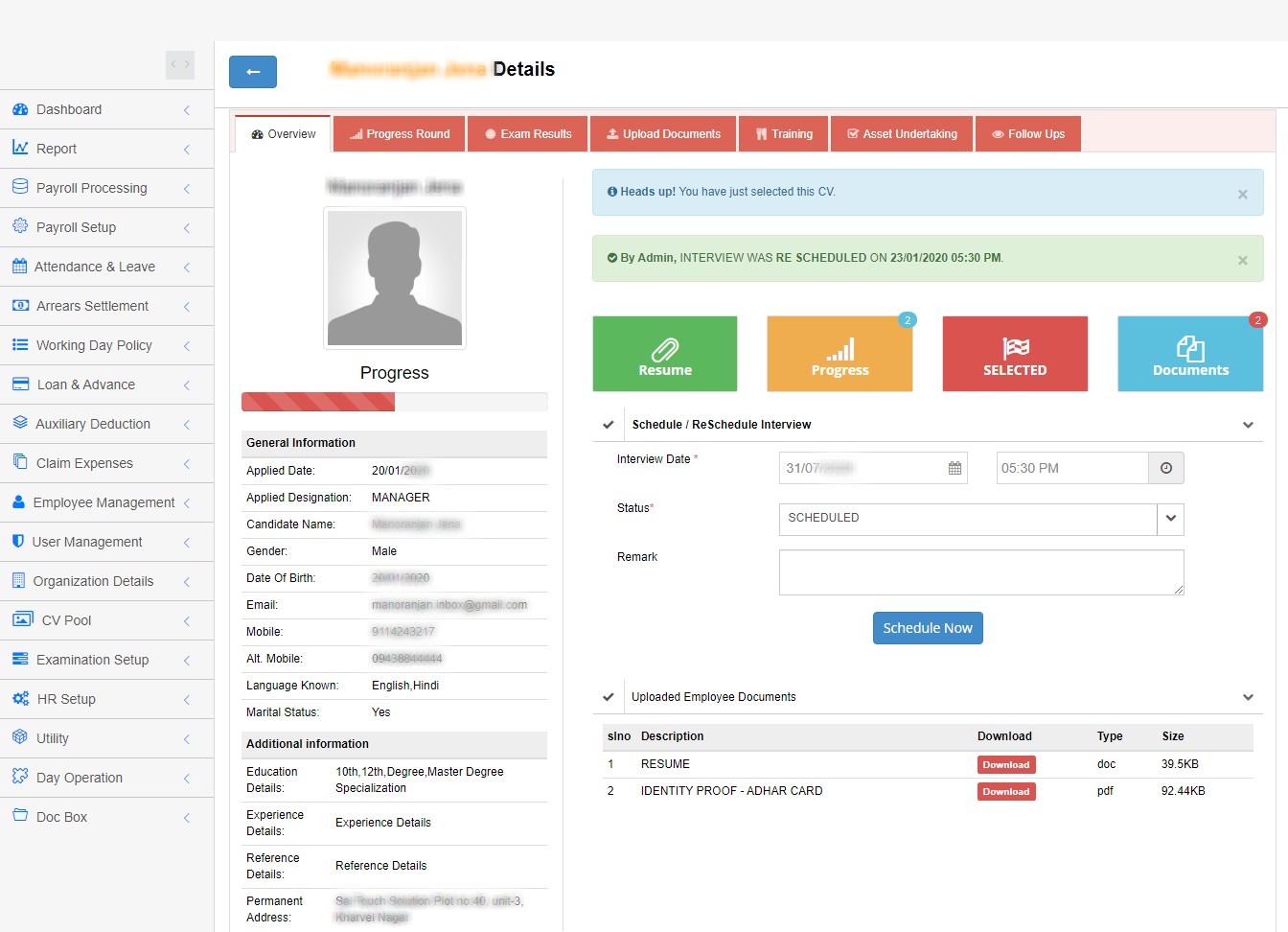Open the calendar picker for Interview Date
The height and width of the screenshot is (932, 1288).
954,468
